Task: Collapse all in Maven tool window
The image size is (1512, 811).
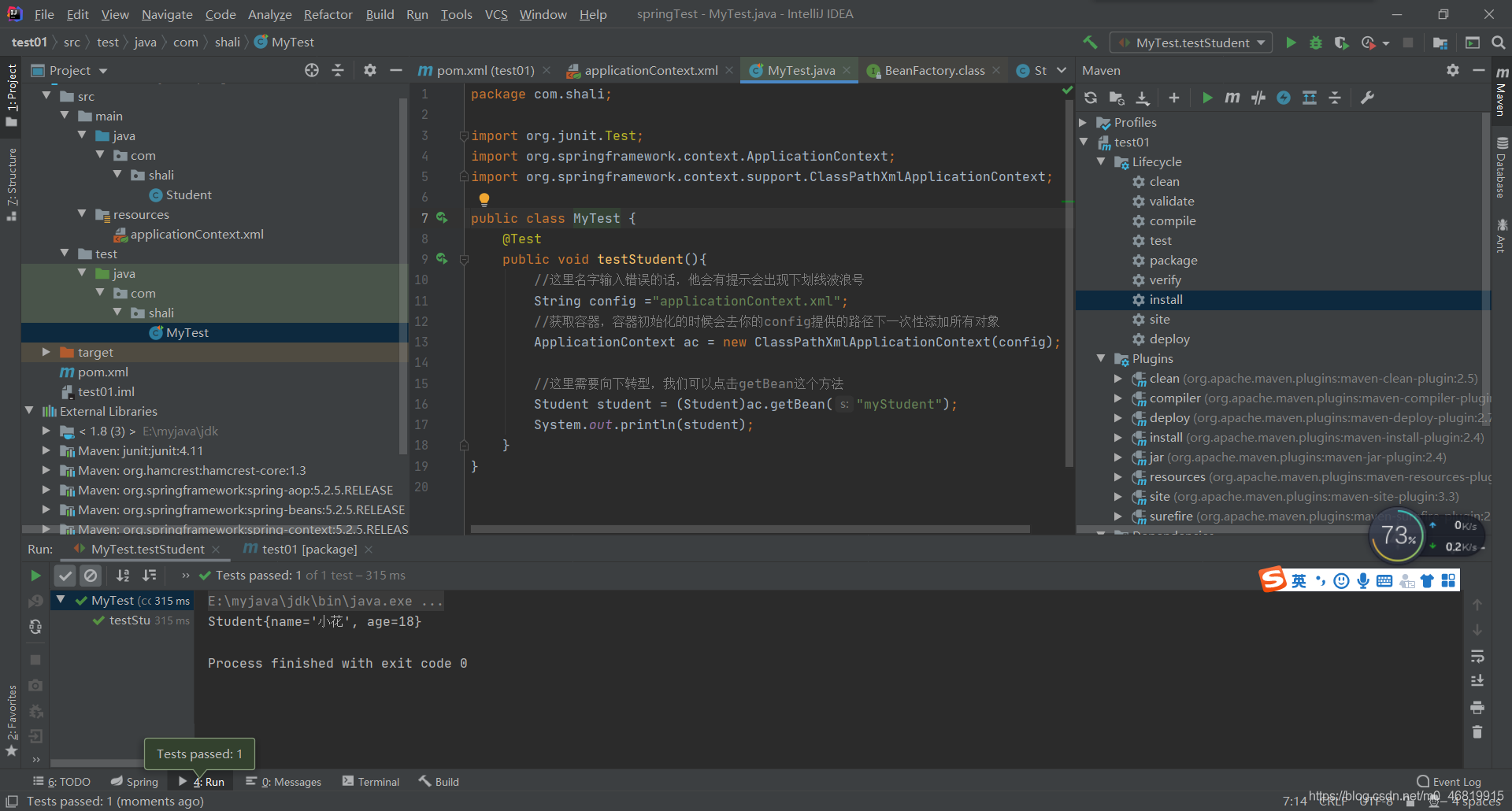Action: click(1335, 98)
